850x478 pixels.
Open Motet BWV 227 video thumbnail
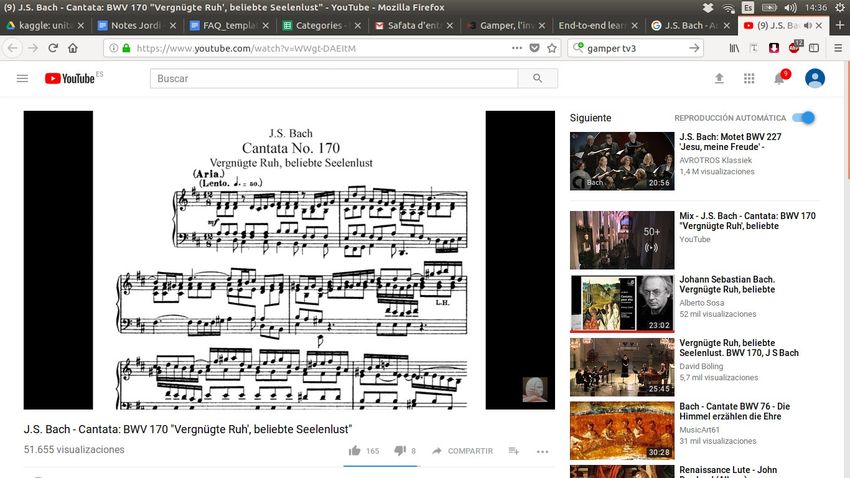[x=622, y=161]
